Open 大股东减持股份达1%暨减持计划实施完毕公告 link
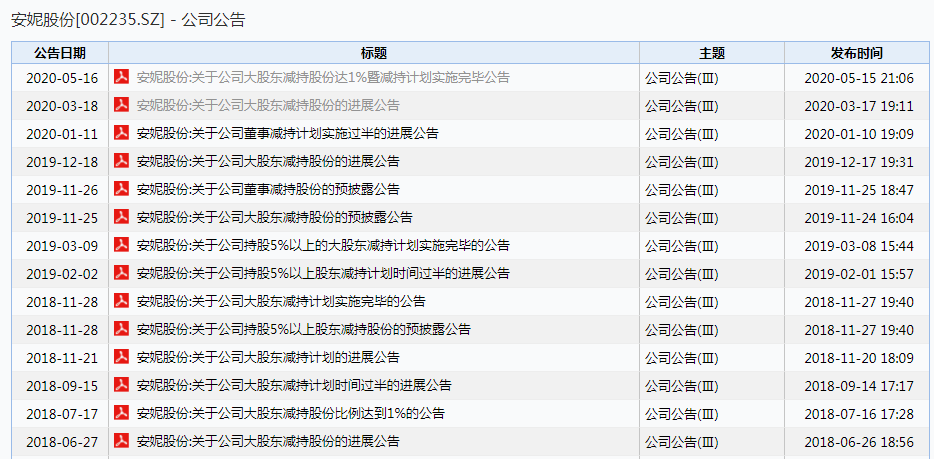The width and height of the screenshot is (934, 459). [323, 77]
